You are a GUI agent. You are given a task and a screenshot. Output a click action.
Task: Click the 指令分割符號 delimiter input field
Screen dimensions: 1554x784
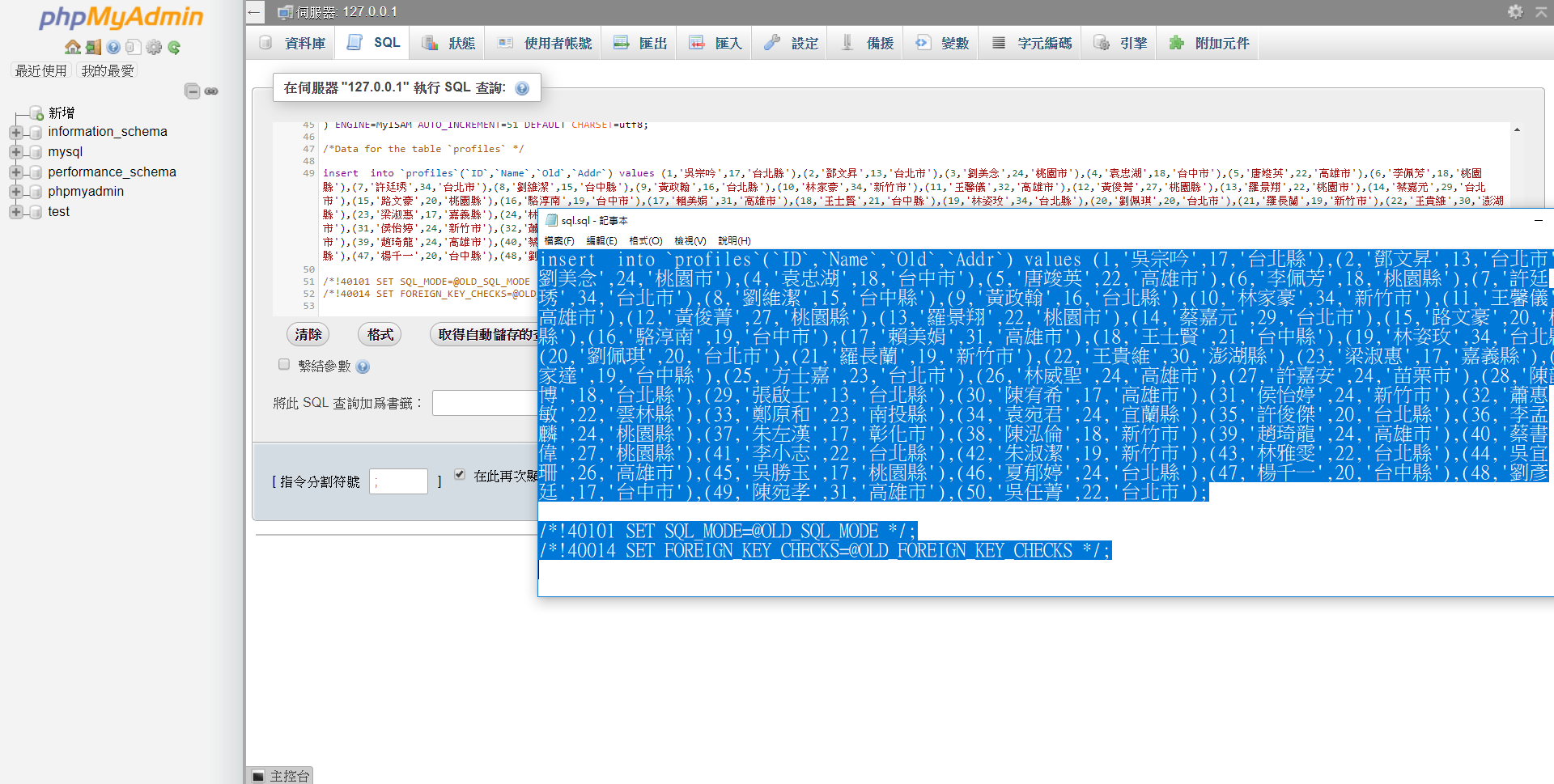[398, 481]
